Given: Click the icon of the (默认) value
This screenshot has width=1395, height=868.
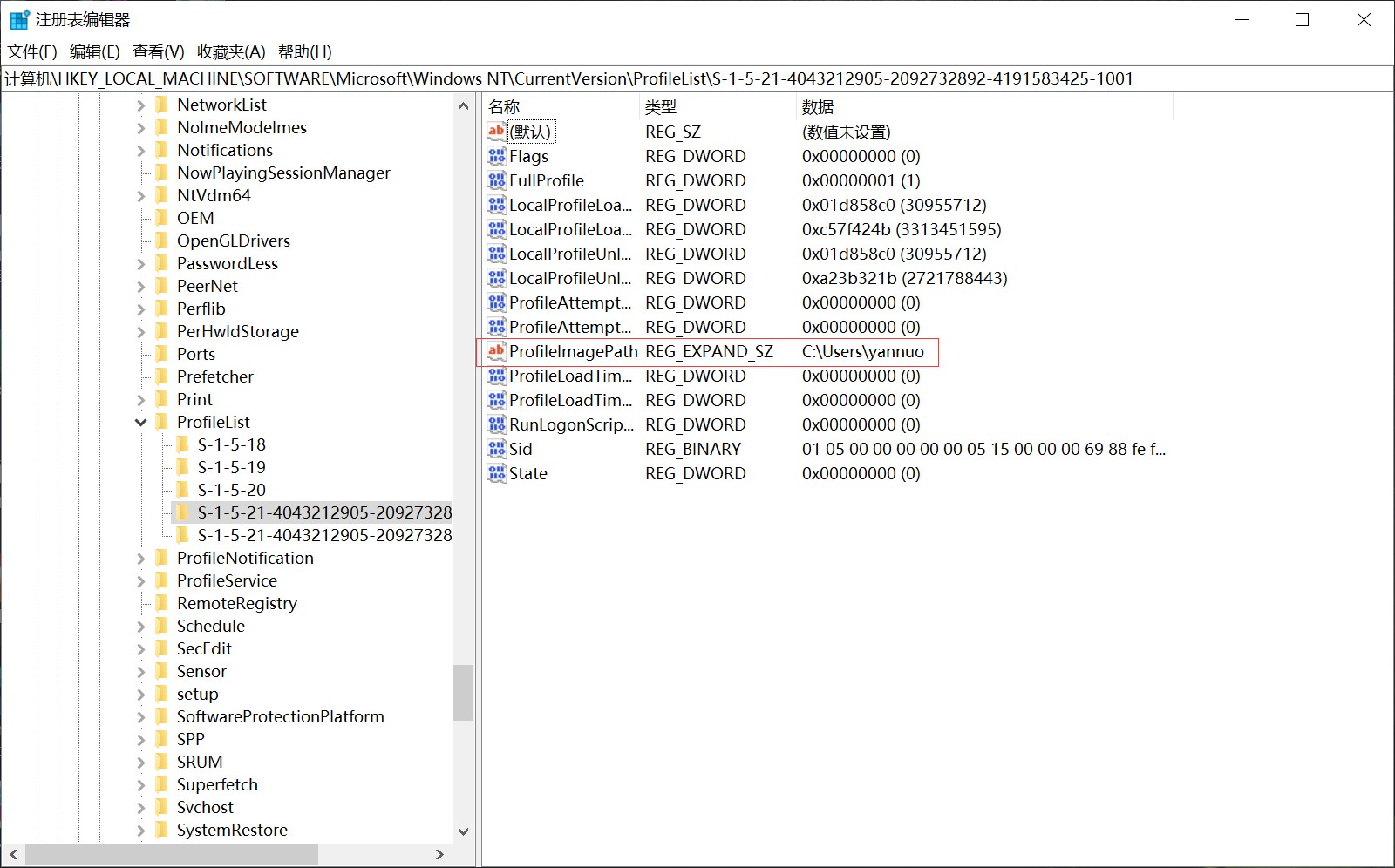Looking at the screenshot, I should pos(497,132).
